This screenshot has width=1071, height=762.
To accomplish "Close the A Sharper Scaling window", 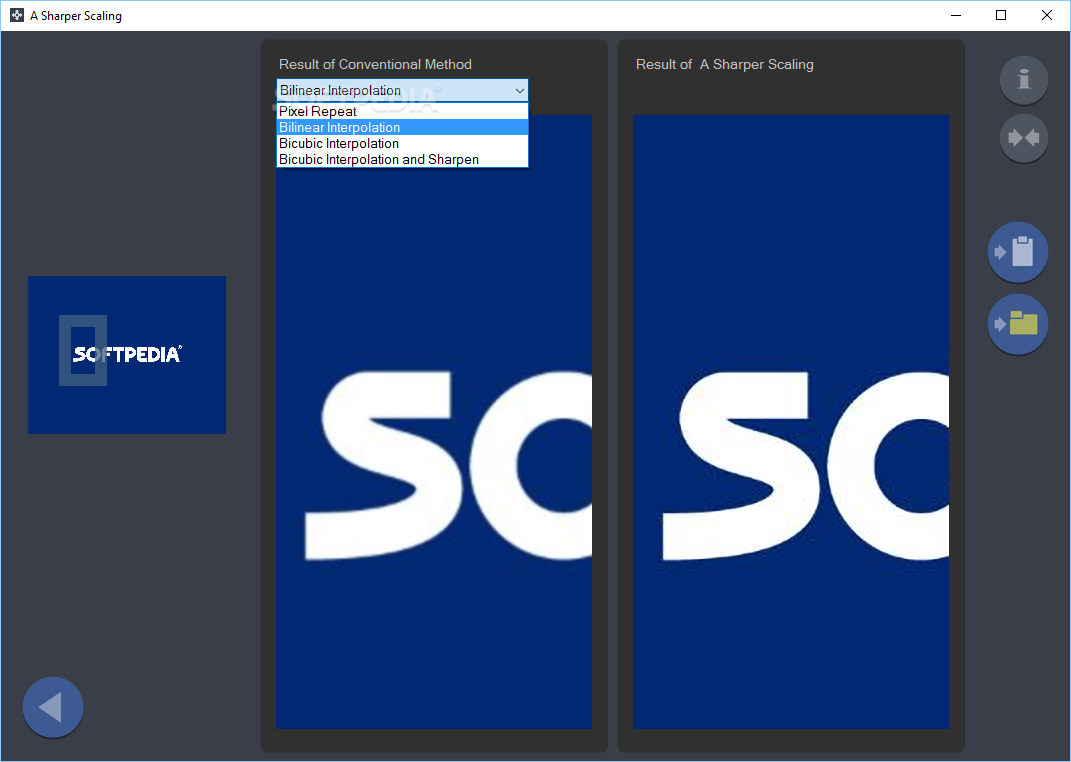I will tap(1046, 15).
